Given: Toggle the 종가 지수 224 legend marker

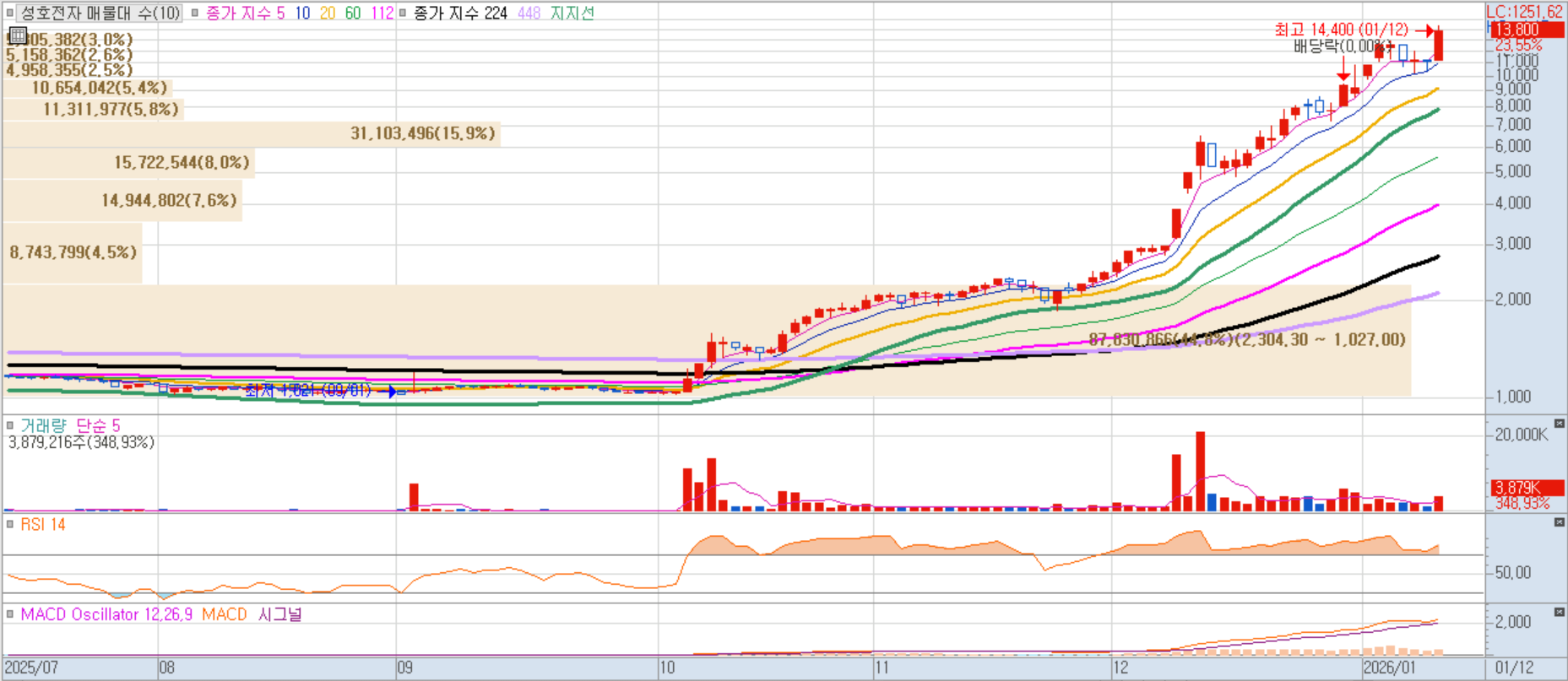Looking at the screenshot, I should coord(403,13).
